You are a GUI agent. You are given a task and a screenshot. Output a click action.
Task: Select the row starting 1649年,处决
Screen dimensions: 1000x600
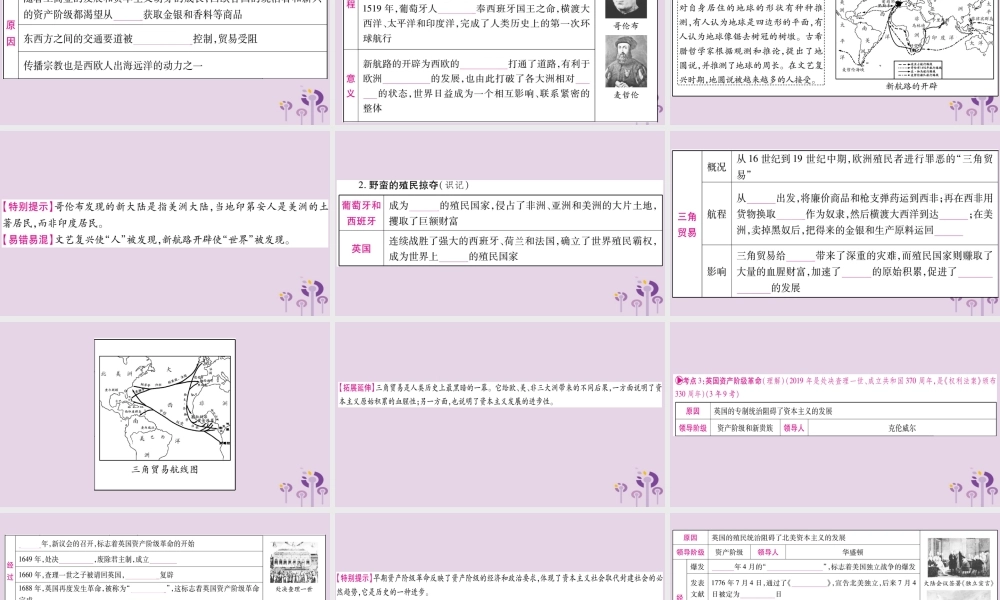[x=139, y=559]
